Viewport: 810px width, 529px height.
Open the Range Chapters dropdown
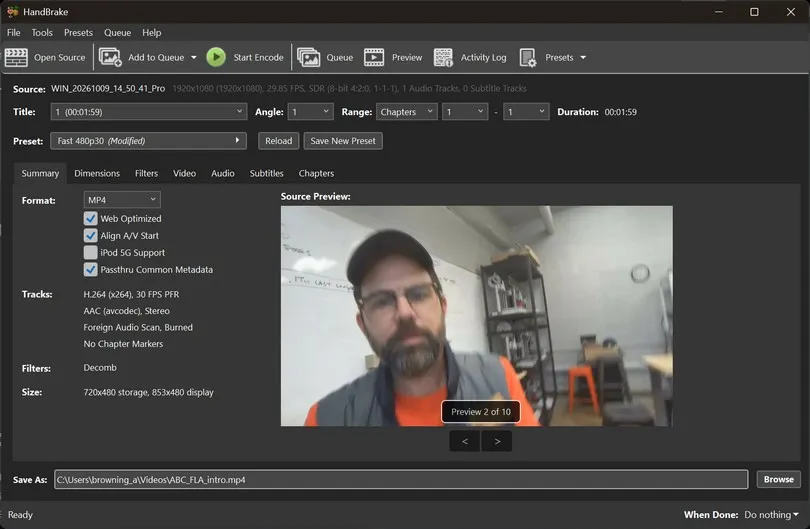tap(407, 112)
